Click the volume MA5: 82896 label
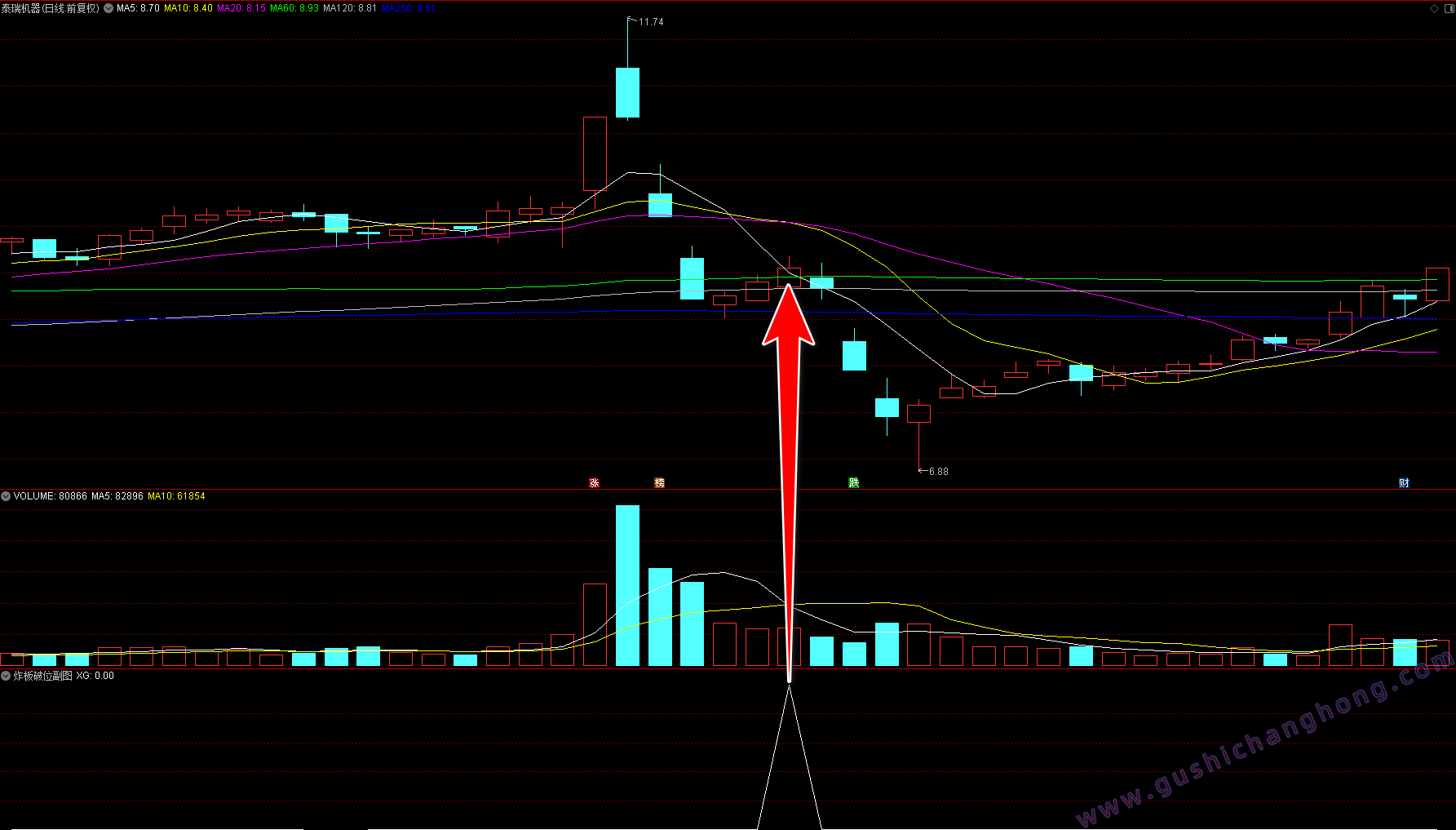The height and width of the screenshot is (830, 1456). 117,496
